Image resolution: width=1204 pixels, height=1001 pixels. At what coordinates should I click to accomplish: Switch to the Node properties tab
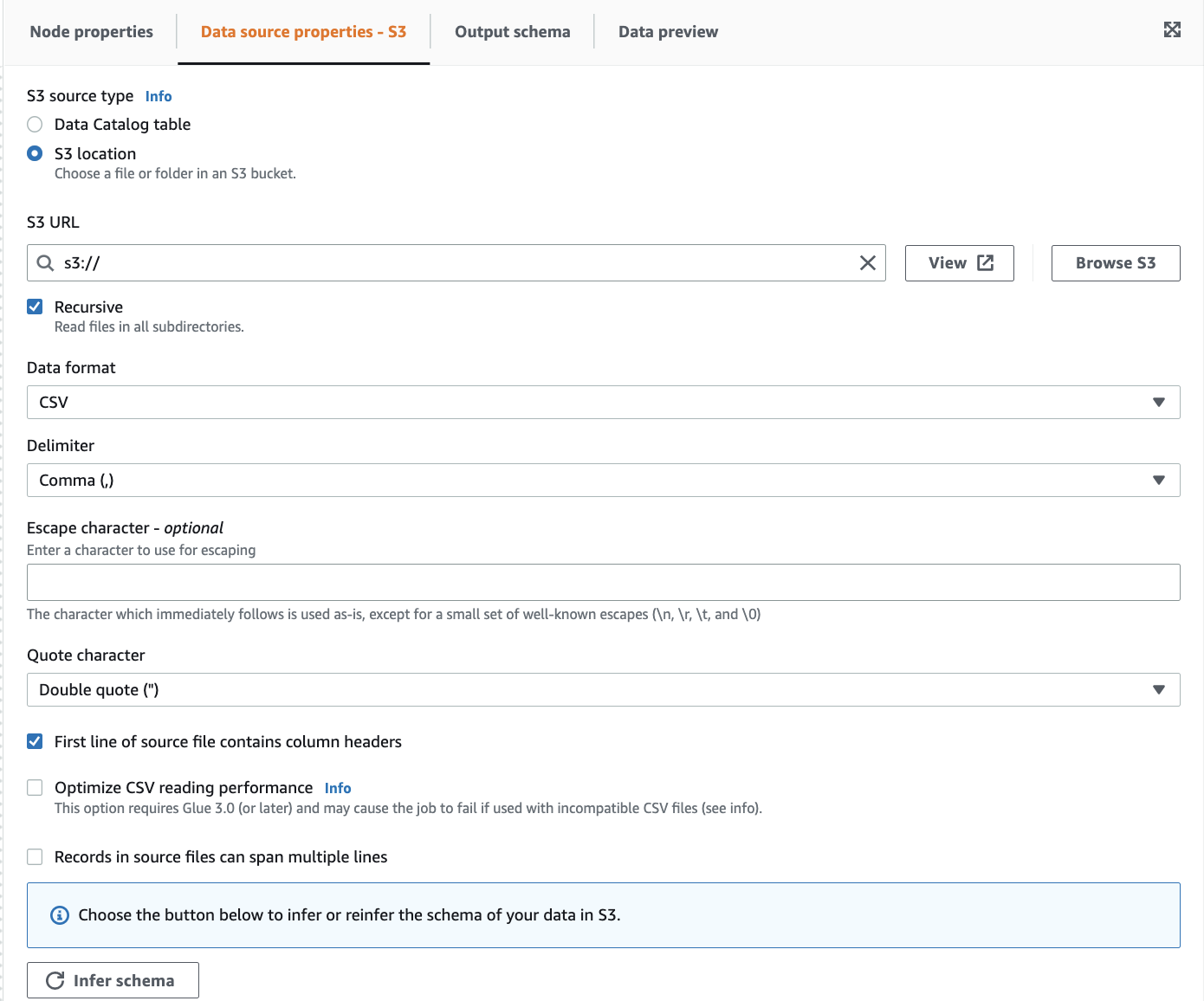[x=91, y=32]
